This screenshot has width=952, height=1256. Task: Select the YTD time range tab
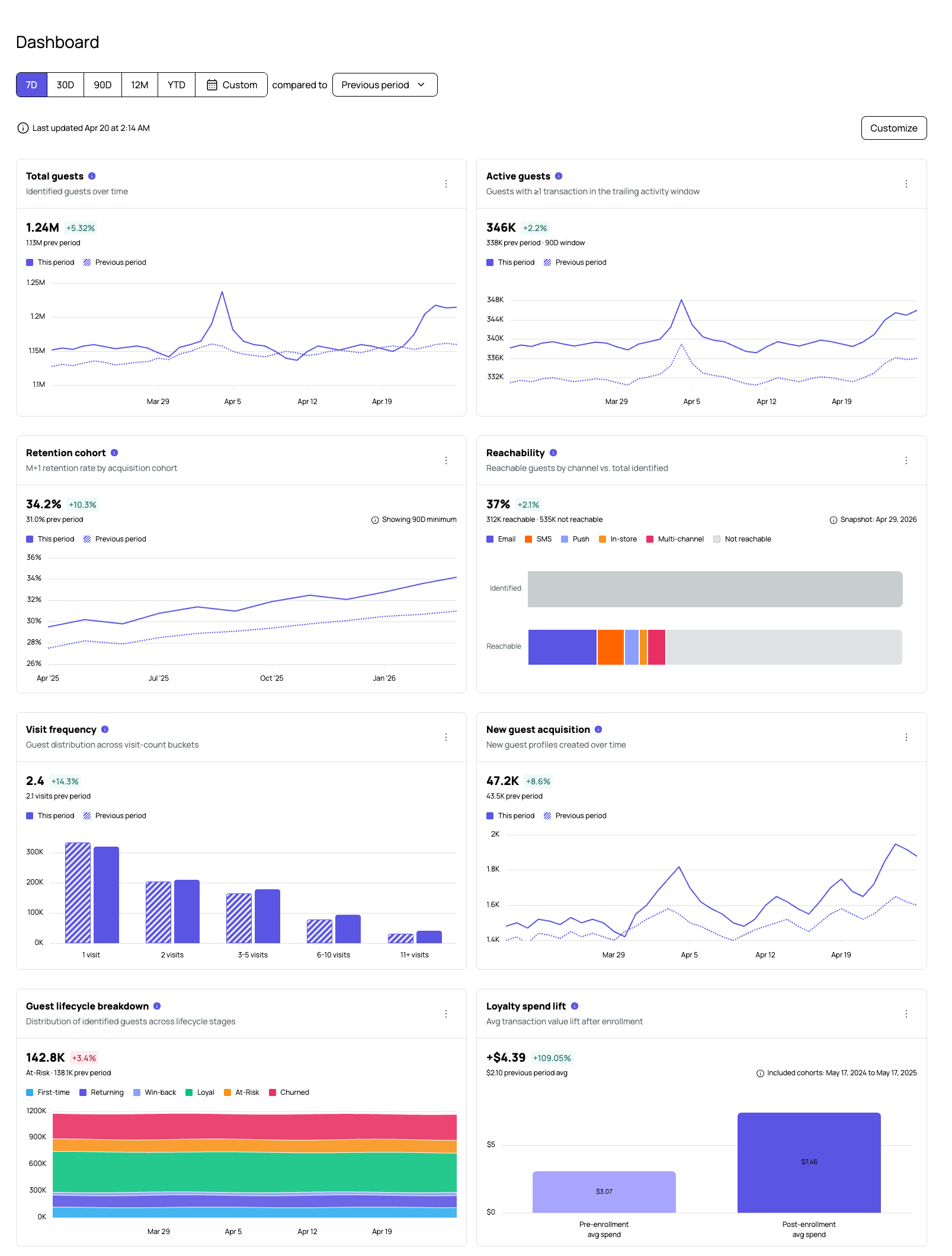click(177, 85)
